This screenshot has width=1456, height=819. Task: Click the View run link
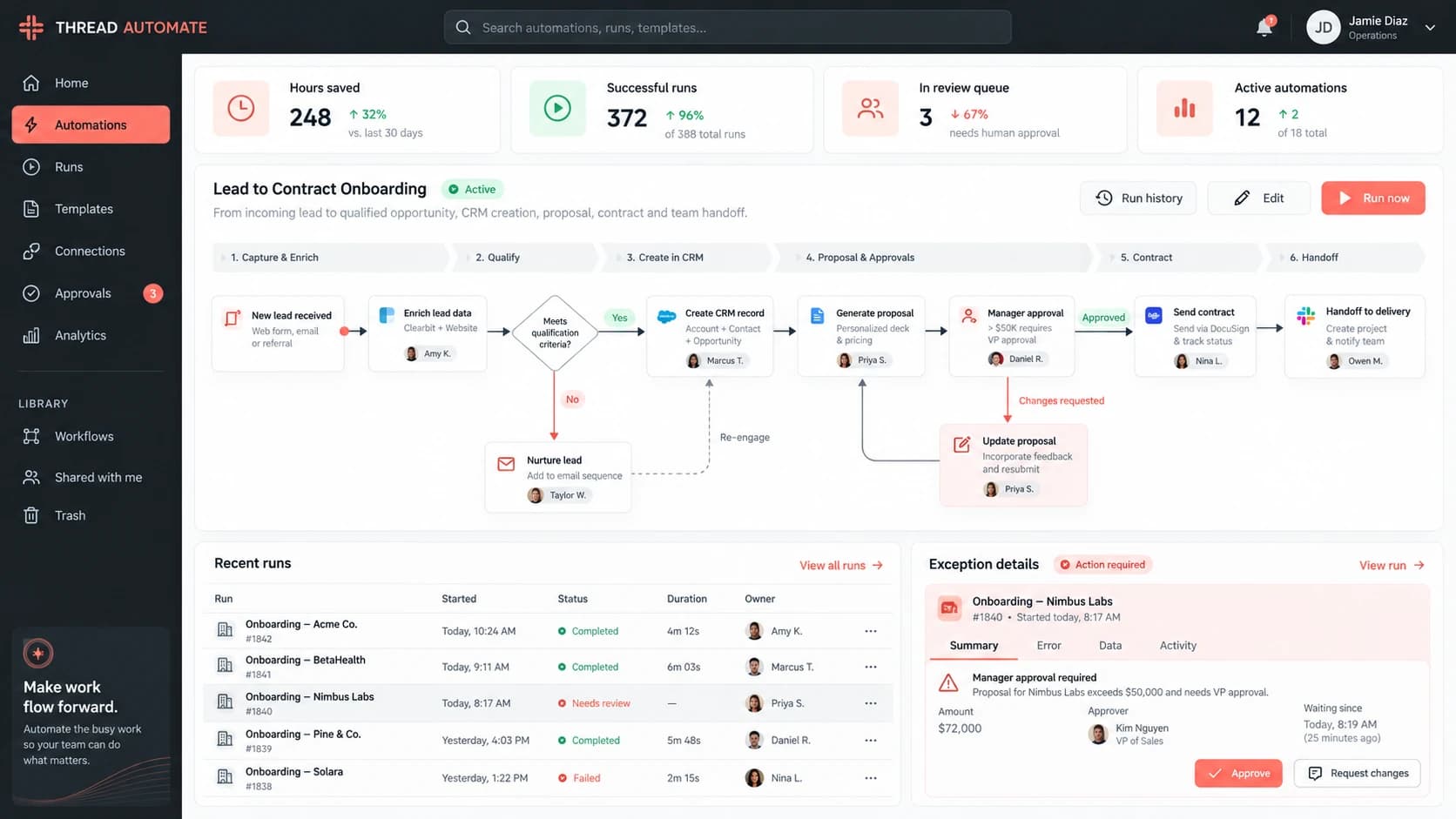[1392, 565]
